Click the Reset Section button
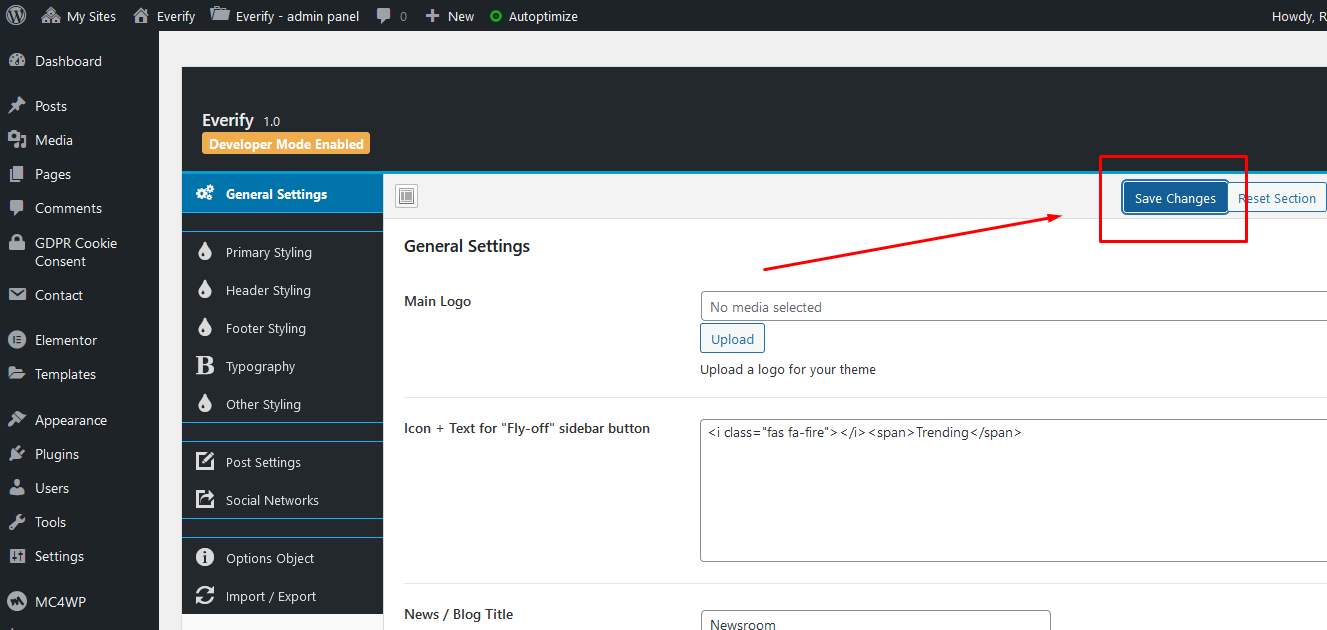This screenshot has height=630, width=1327. coord(1277,198)
